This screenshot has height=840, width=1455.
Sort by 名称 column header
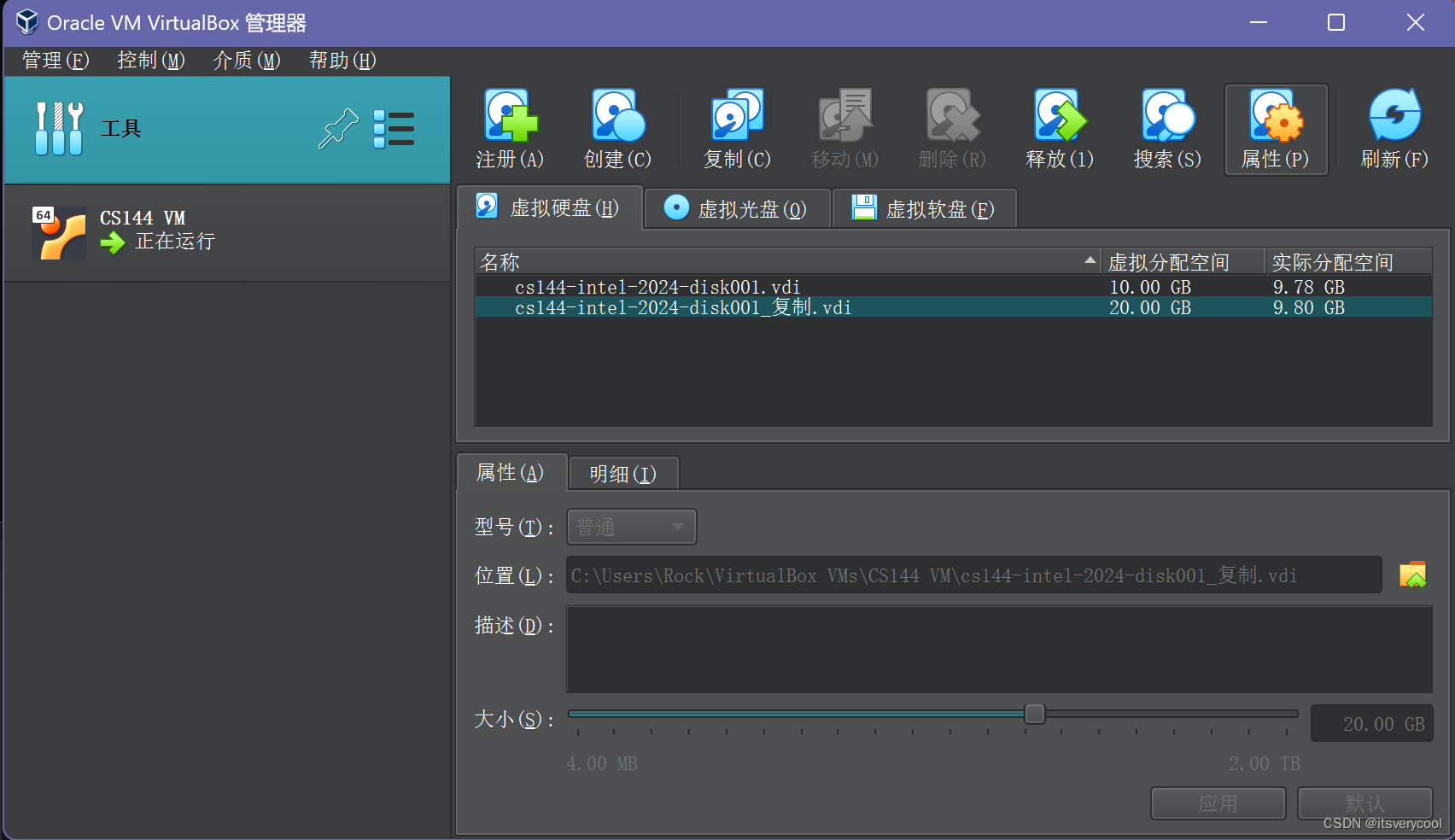click(787, 261)
